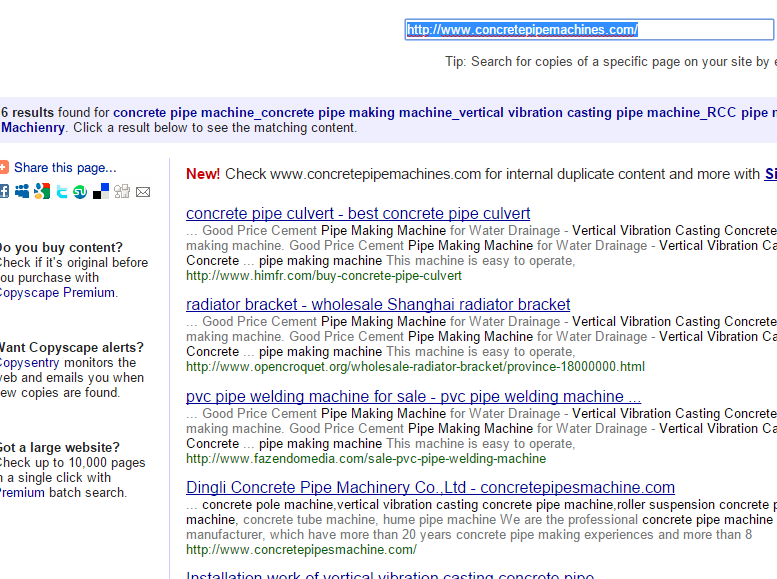Click the 'Got a large website?' heading

tap(59, 448)
